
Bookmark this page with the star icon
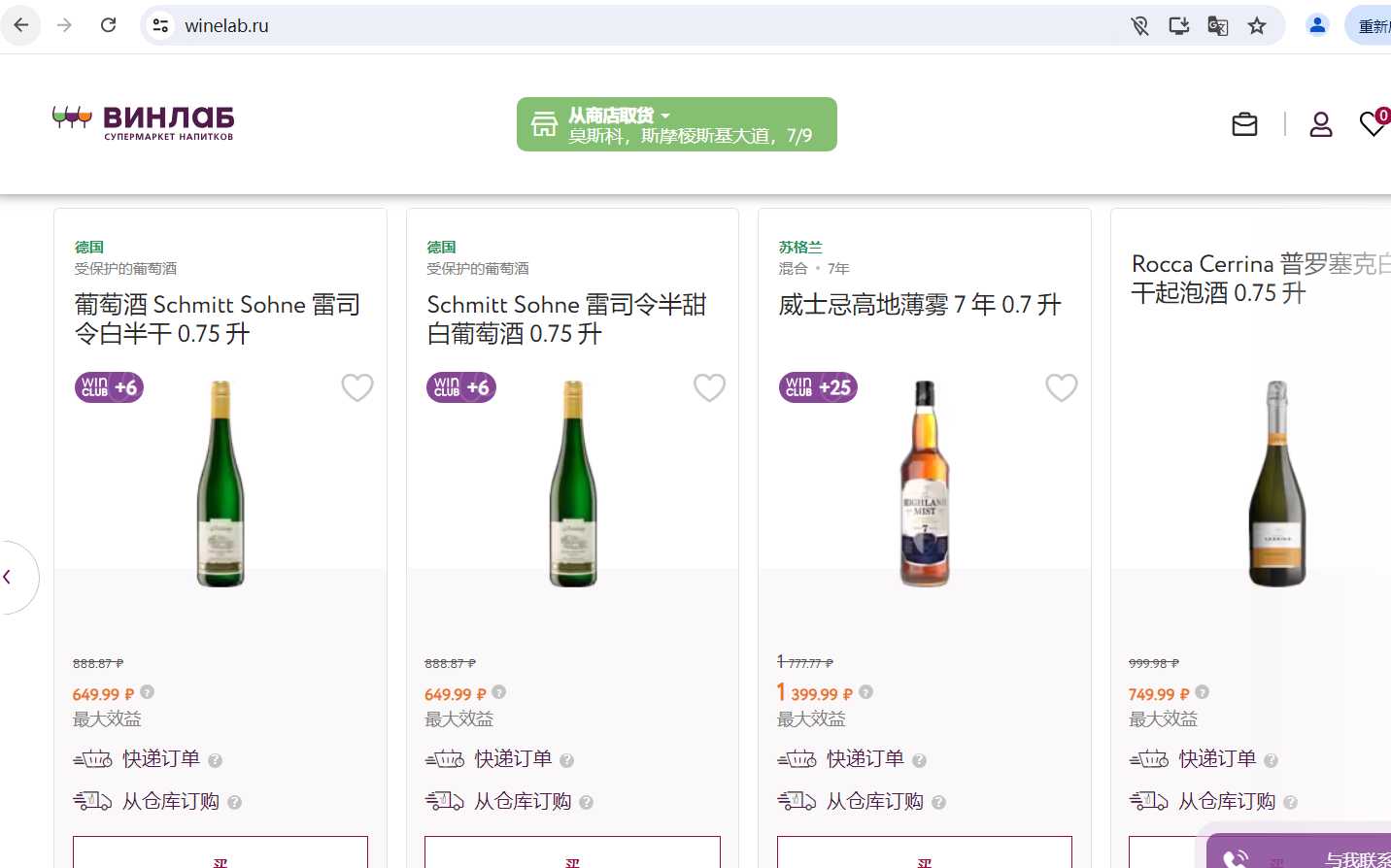pyautogui.click(x=1257, y=25)
